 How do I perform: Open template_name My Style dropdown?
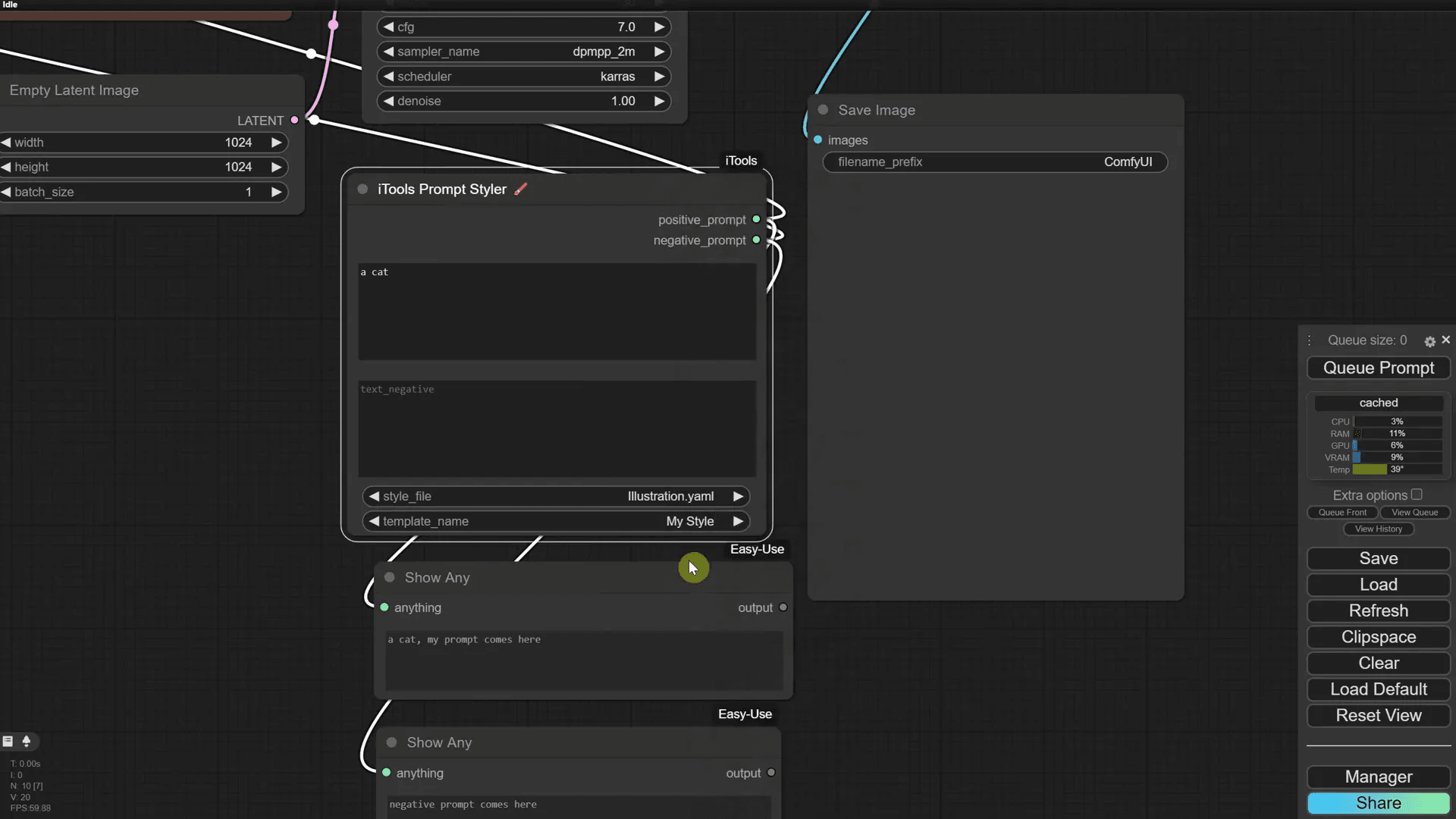556,522
